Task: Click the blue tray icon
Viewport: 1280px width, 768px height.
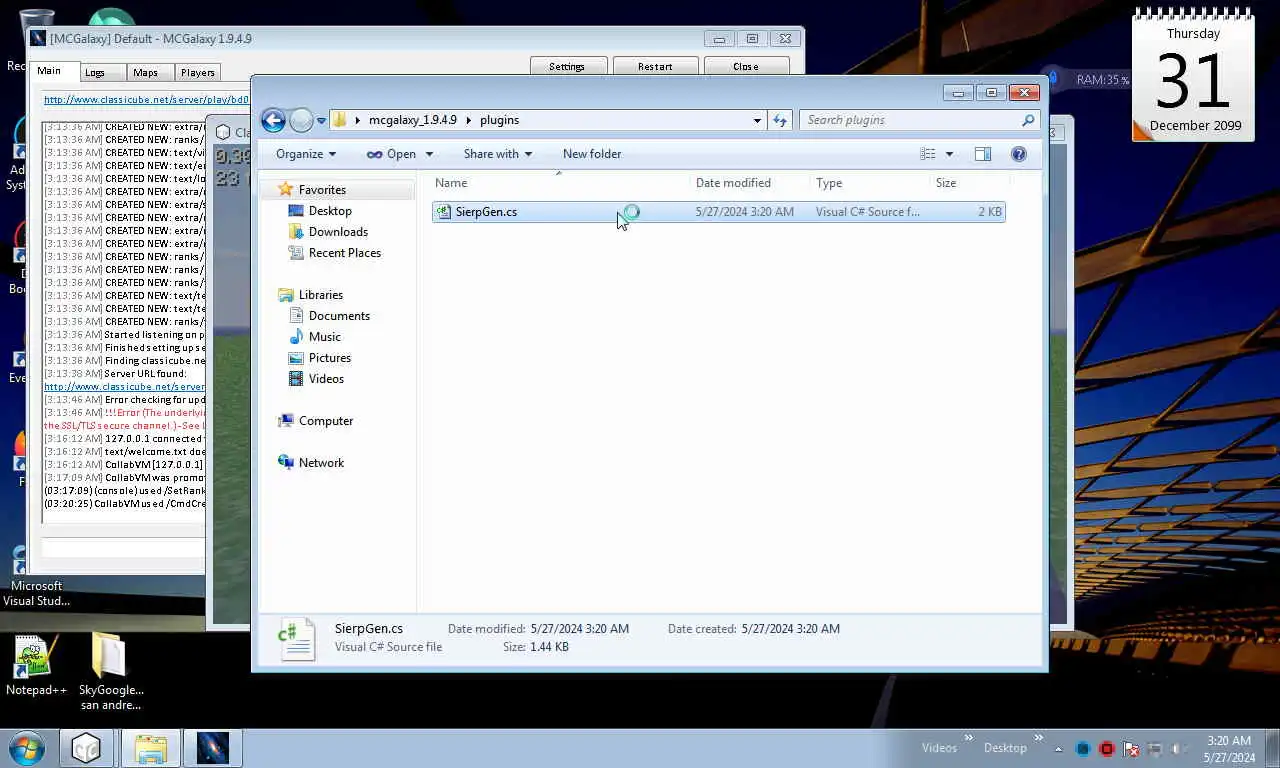Action: (x=1083, y=749)
